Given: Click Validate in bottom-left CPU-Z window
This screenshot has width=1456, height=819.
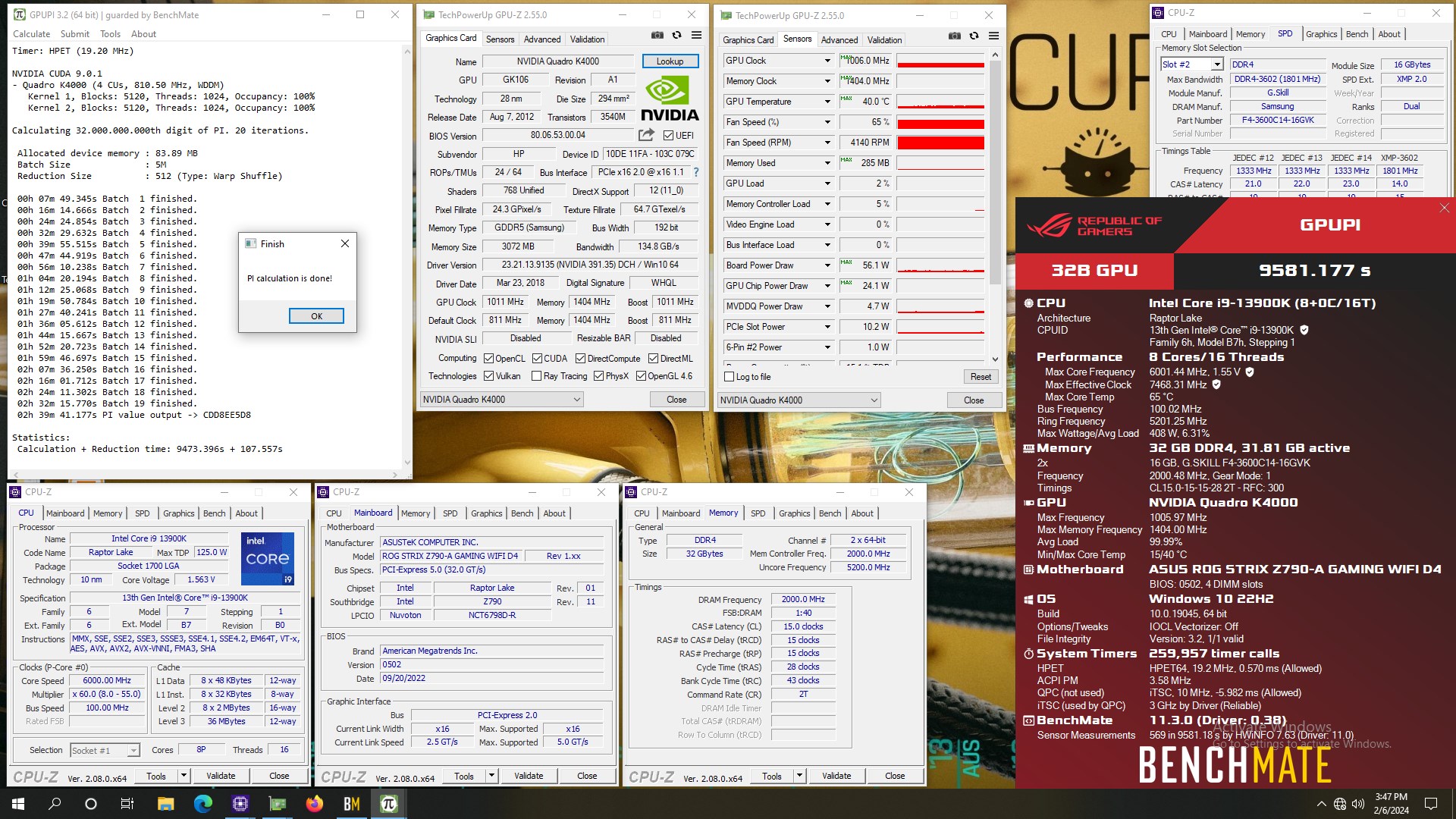Looking at the screenshot, I should 221,776.
